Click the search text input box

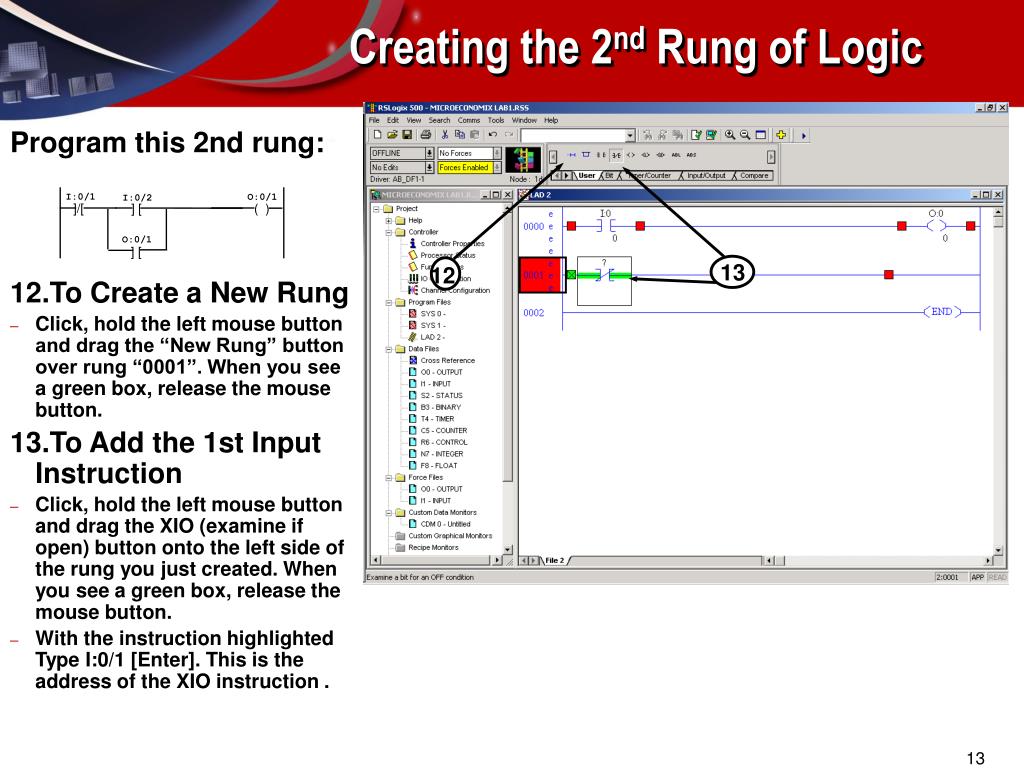click(x=572, y=136)
